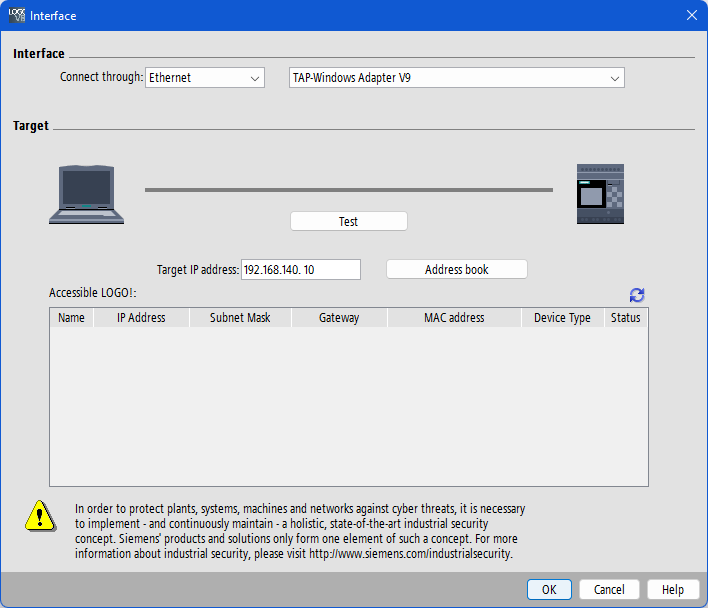Open the Address book
This screenshot has width=708, height=608.
point(456,269)
